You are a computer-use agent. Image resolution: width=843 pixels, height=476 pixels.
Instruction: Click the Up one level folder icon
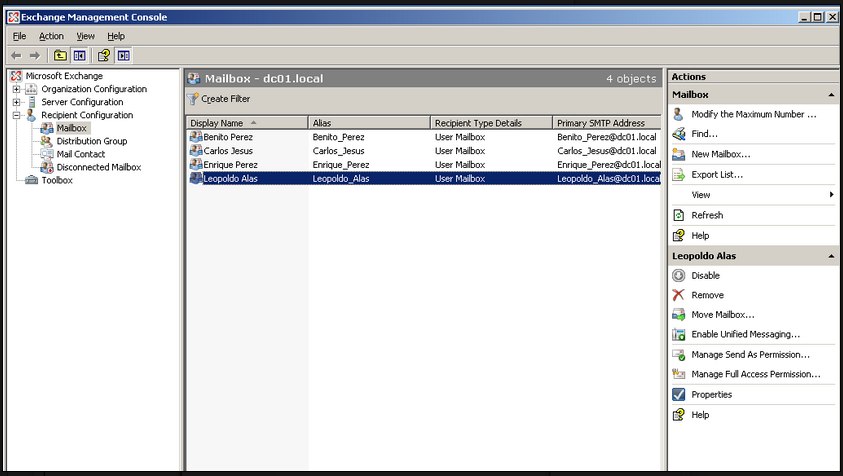click(x=60, y=55)
